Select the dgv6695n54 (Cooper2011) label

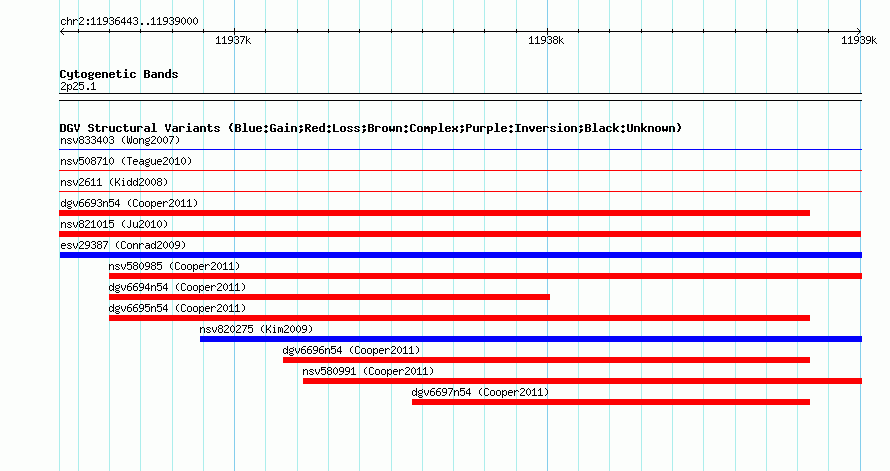tap(177, 308)
